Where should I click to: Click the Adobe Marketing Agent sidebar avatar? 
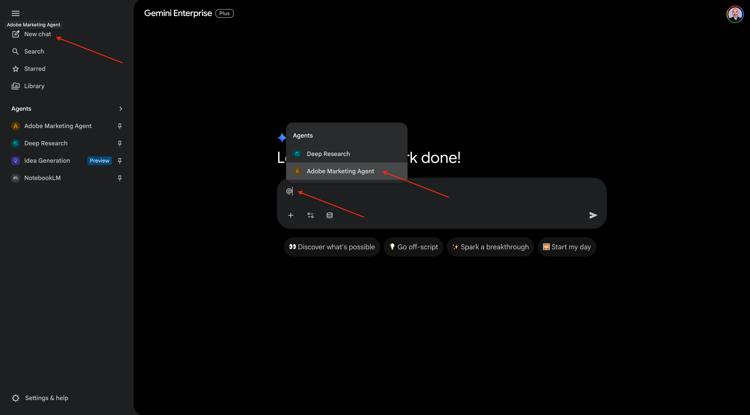coord(15,126)
